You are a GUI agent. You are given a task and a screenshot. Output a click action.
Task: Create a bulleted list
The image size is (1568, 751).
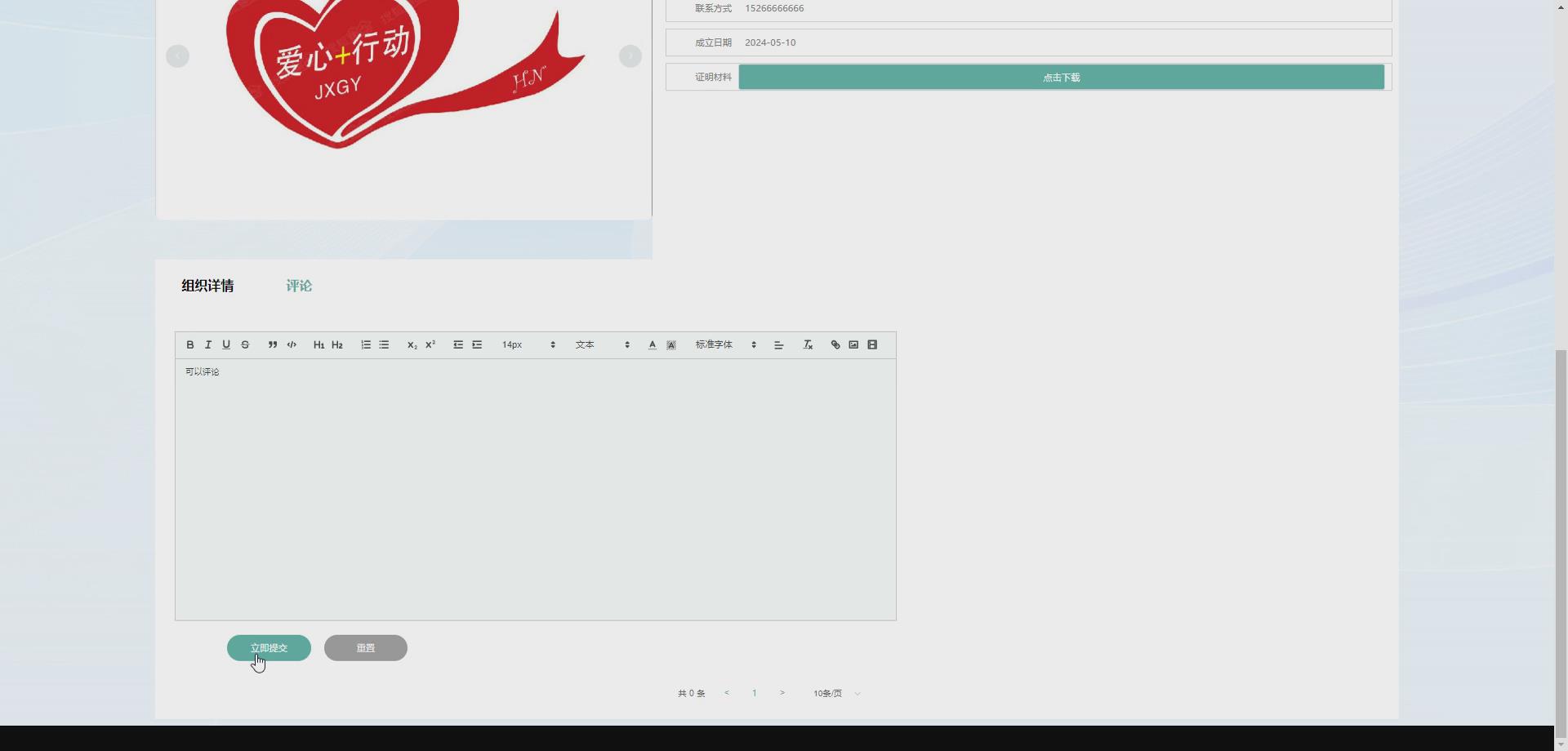click(x=384, y=344)
